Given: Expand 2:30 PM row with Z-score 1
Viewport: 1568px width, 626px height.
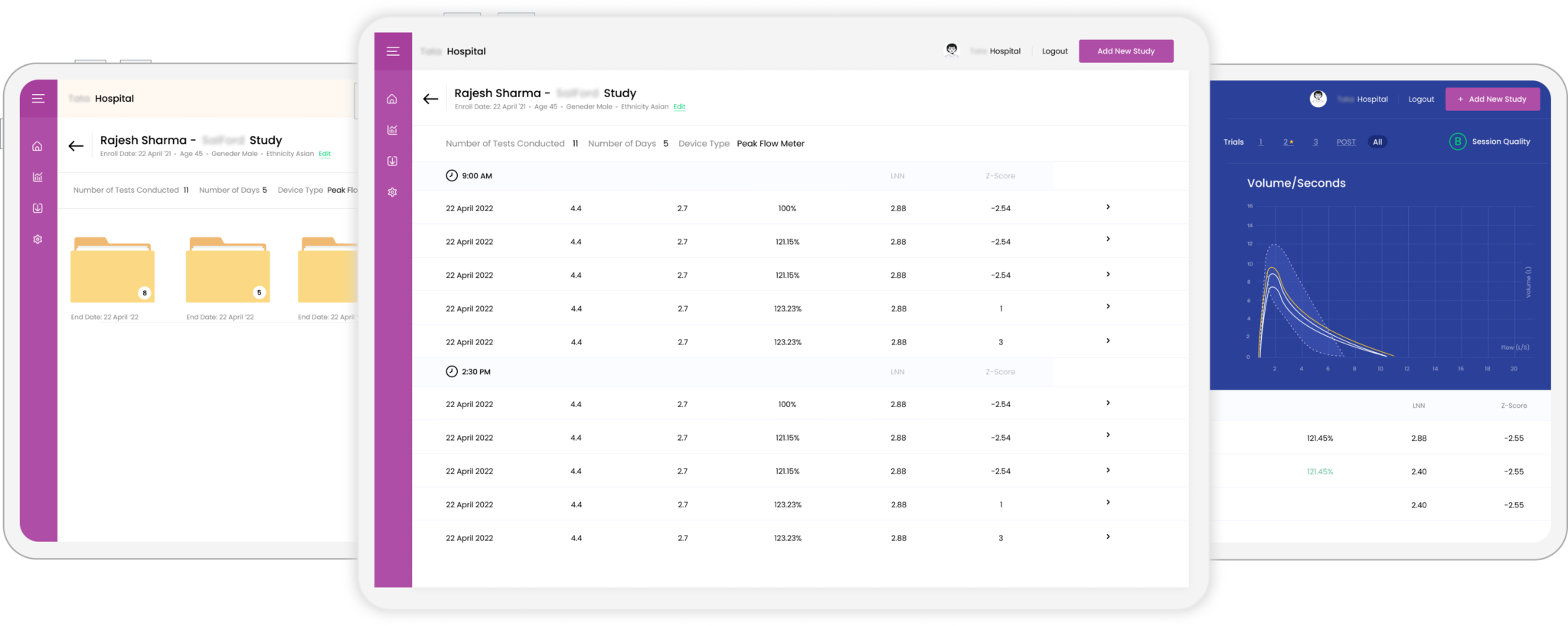Looking at the screenshot, I should point(1108,503).
